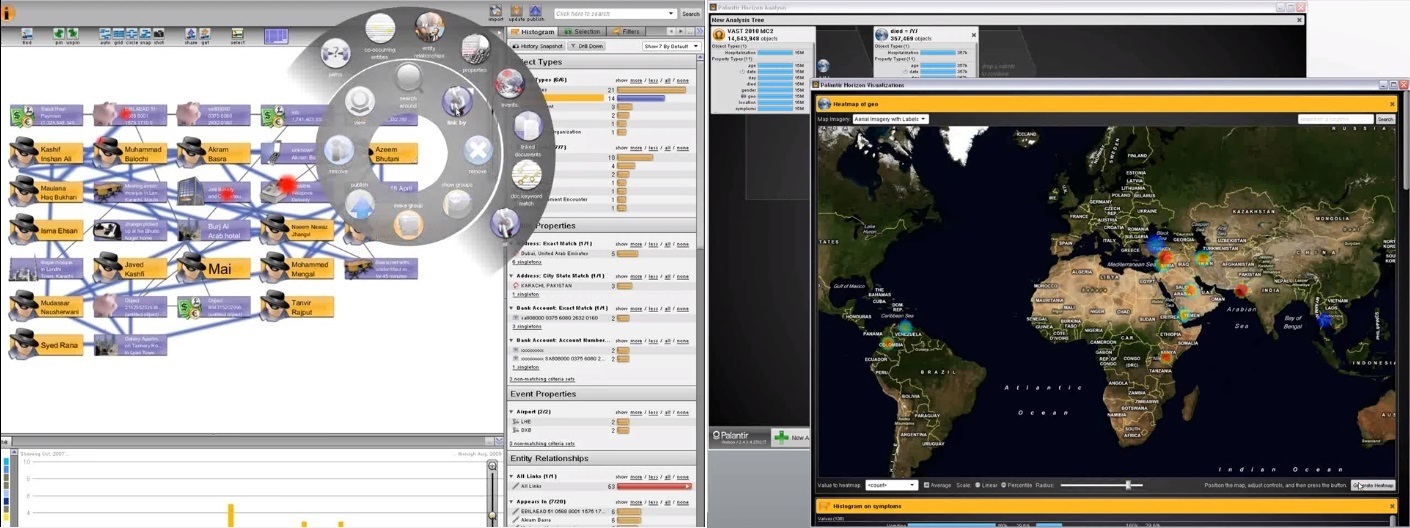Click the import icon
1410x528 pixels.
tap(497, 10)
